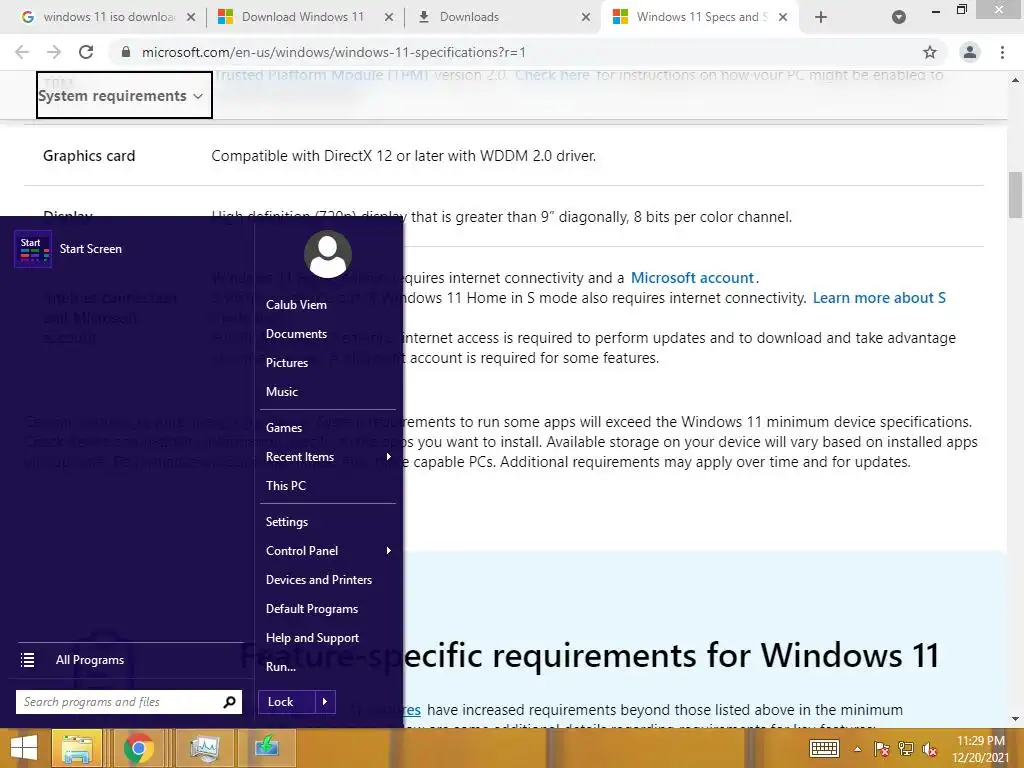Click the browser forward arrow

point(54,52)
